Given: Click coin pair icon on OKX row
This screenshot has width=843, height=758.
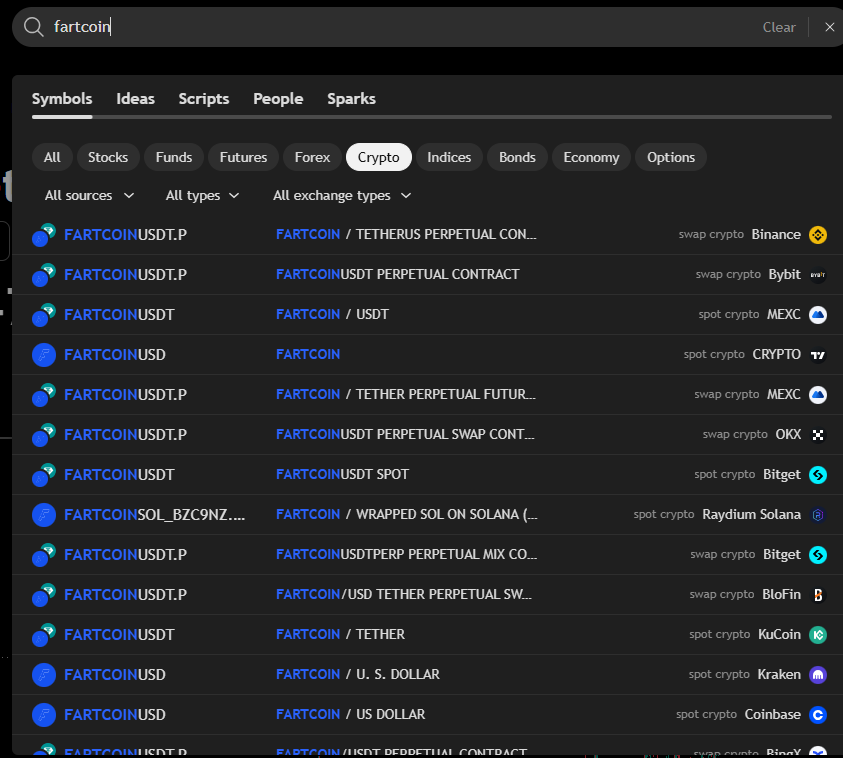Looking at the screenshot, I should [x=44, y=434].
